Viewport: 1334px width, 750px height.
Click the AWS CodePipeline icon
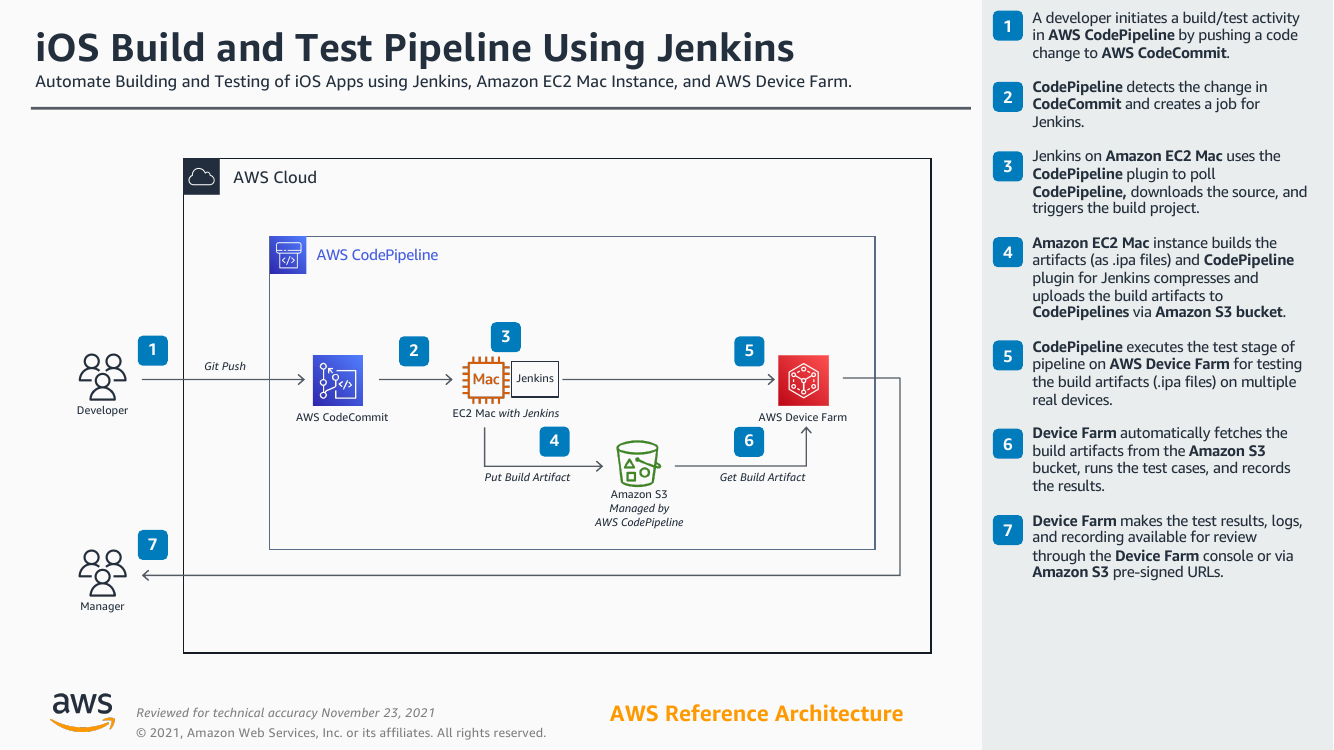click(x=288, y=255)
